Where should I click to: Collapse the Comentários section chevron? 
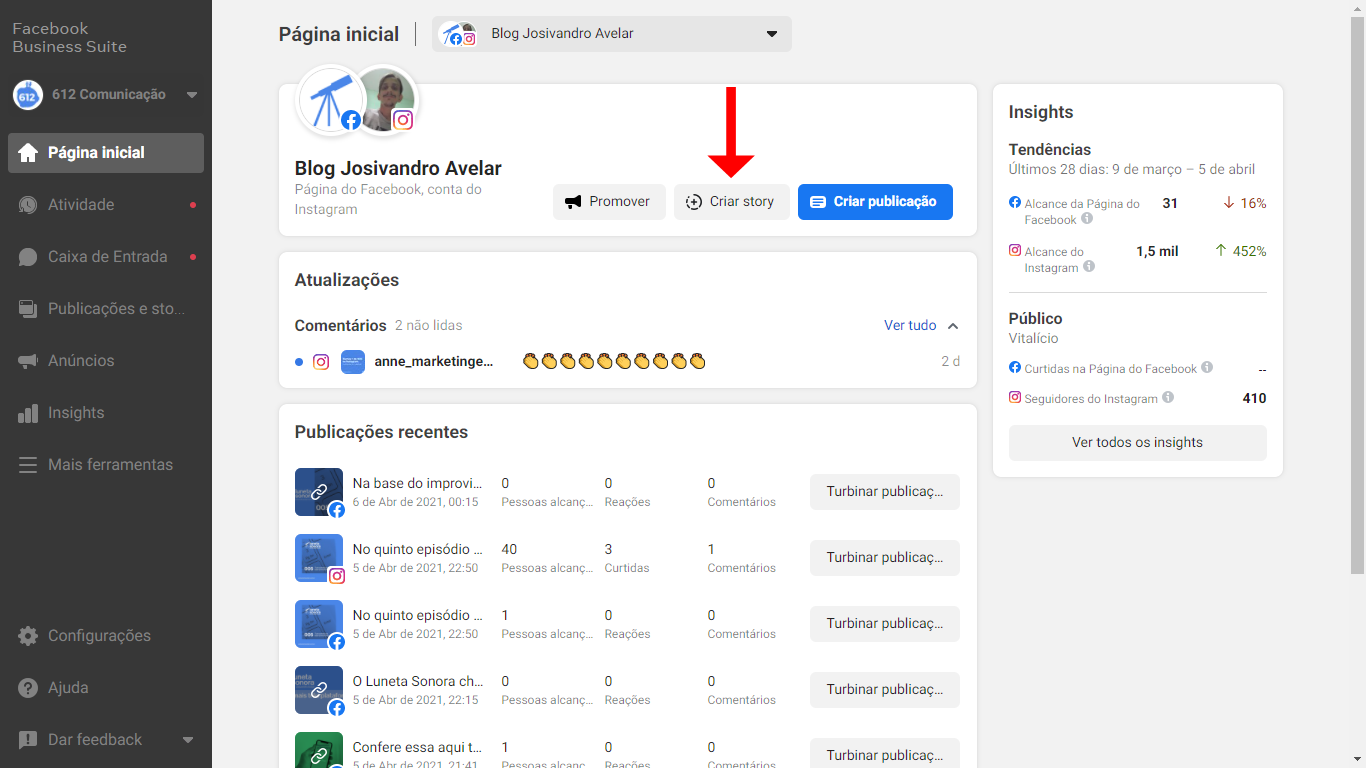click(x=953, y=326)
